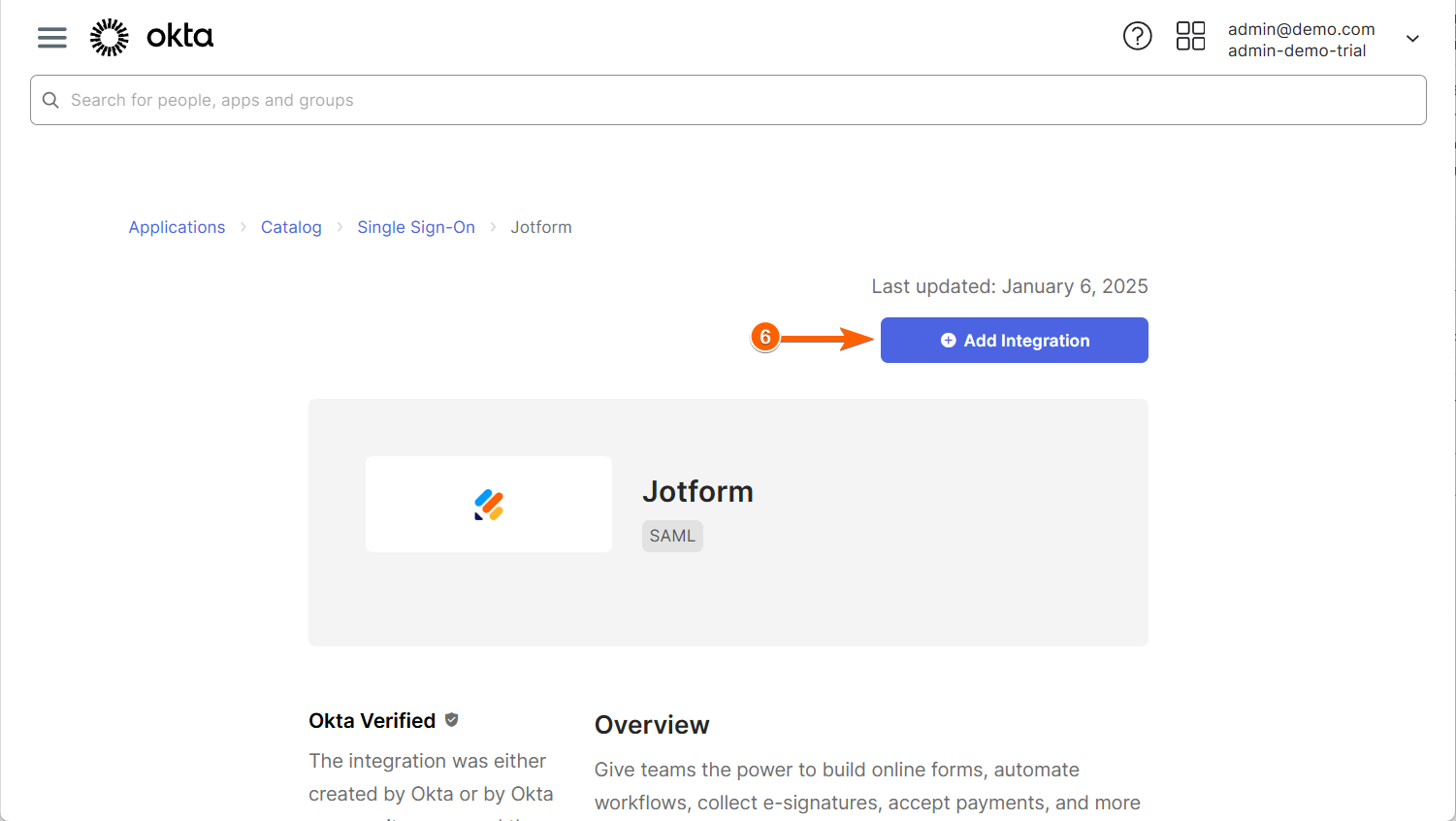Open the help question mark icon
The width and height of the screenshot is (1456, 821).
click(x=1137, y=37)
